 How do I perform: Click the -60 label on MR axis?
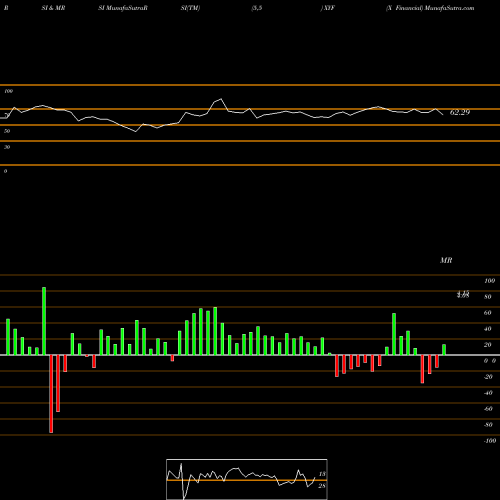488,409
